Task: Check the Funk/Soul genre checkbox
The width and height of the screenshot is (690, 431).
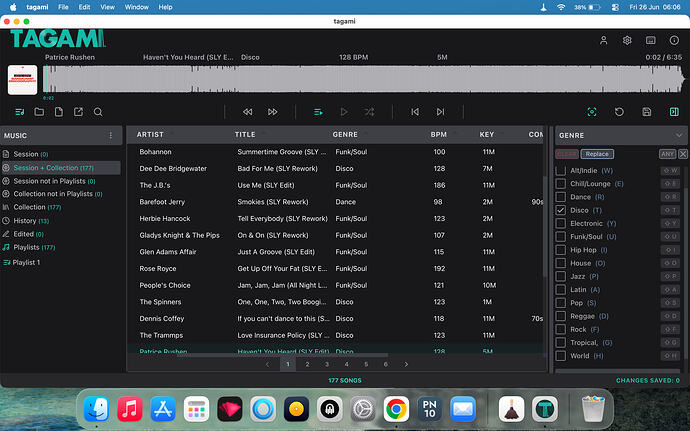Action: click(561, 236)
